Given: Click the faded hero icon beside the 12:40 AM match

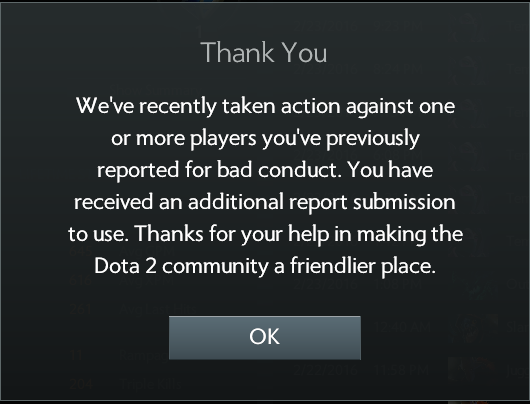Looking at the screenshot, I should 473,326.
